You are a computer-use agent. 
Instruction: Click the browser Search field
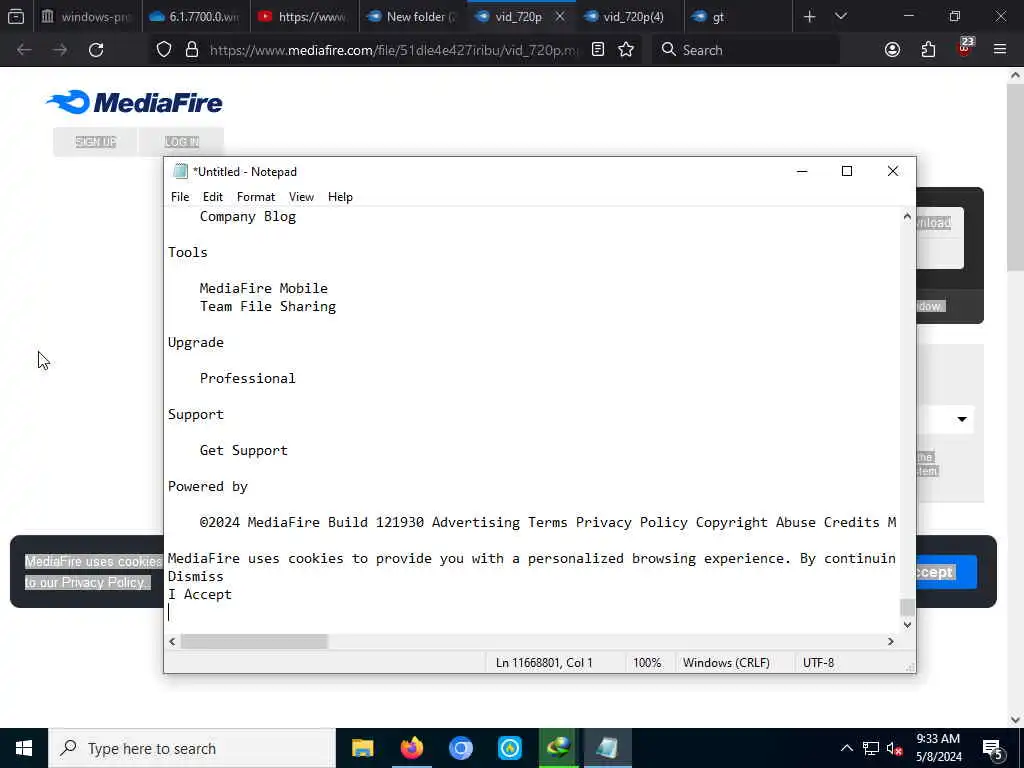[746, 50]
